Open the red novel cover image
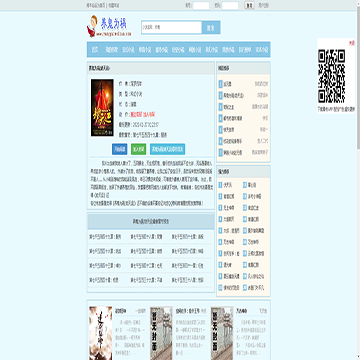 [102, 107]
